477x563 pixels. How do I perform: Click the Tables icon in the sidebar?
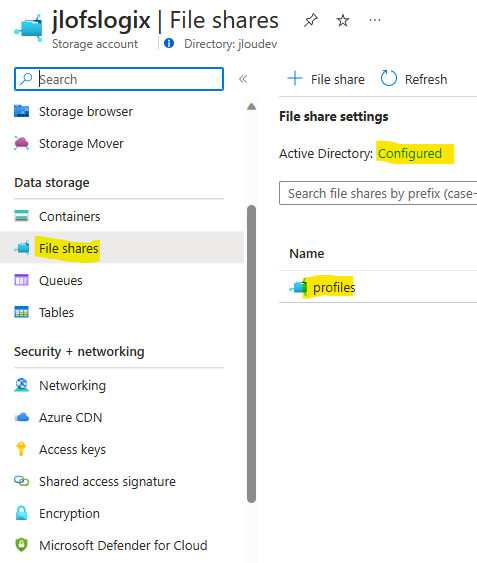22,312
